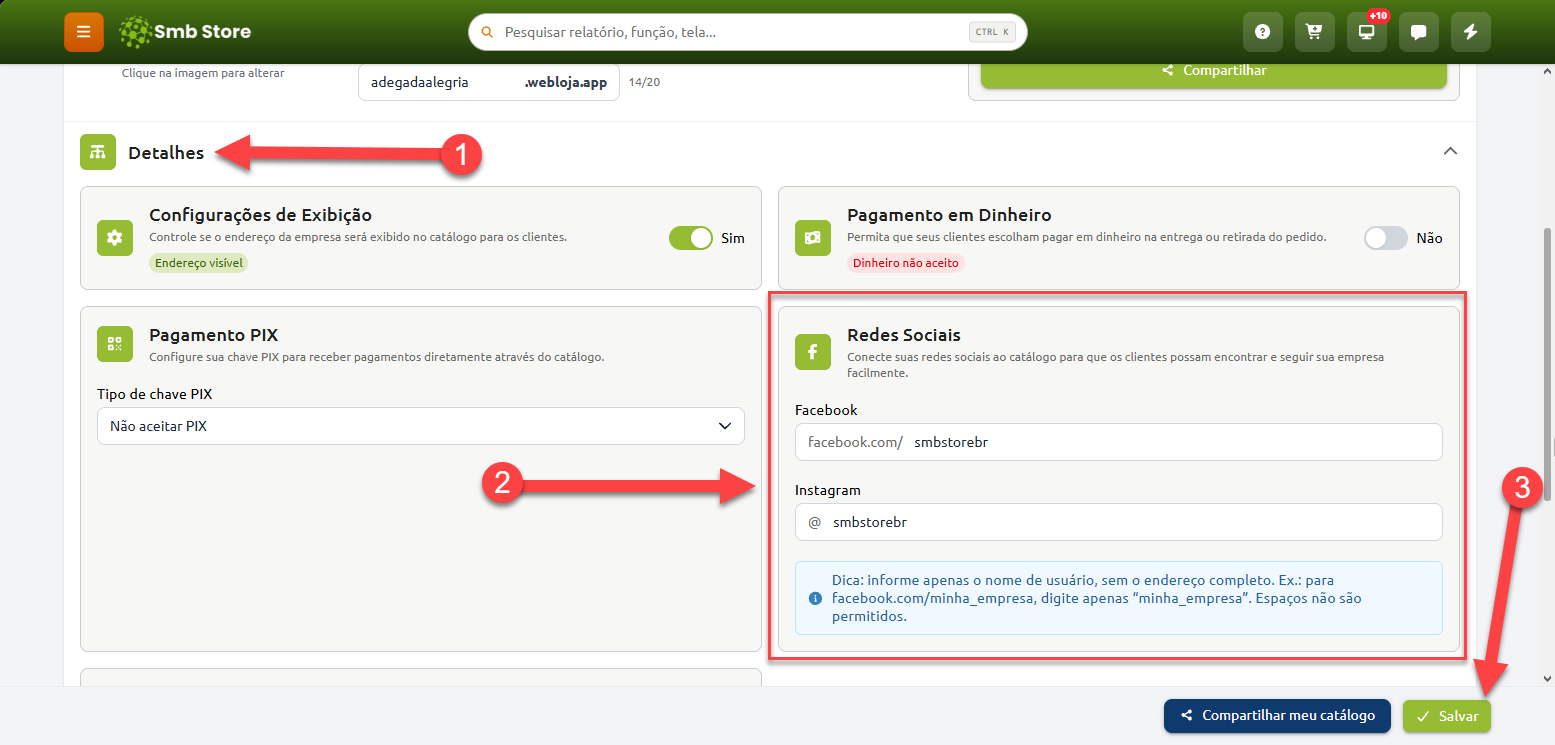Enable the Pagamento em Dinheiro switch
The image size is (1555, 745).
pyautogui.click(x=1386, y=238)
